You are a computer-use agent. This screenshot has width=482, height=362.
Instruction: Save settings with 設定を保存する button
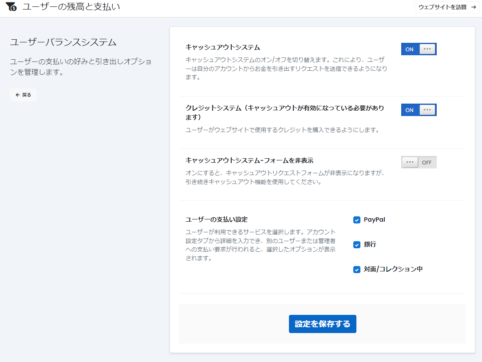pyautogui.click(x=322, y=324)
